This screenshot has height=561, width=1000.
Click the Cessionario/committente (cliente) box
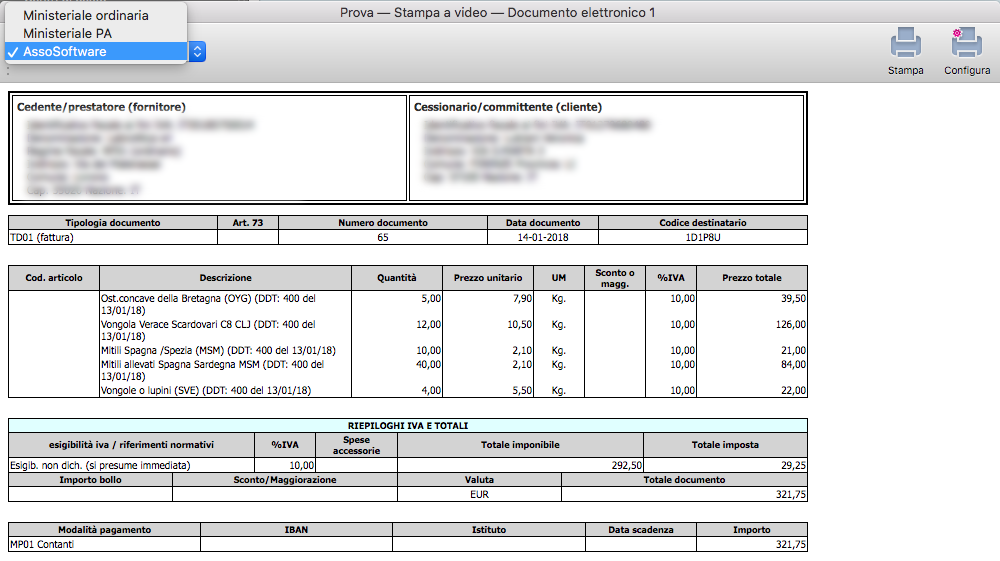[606, 148]
